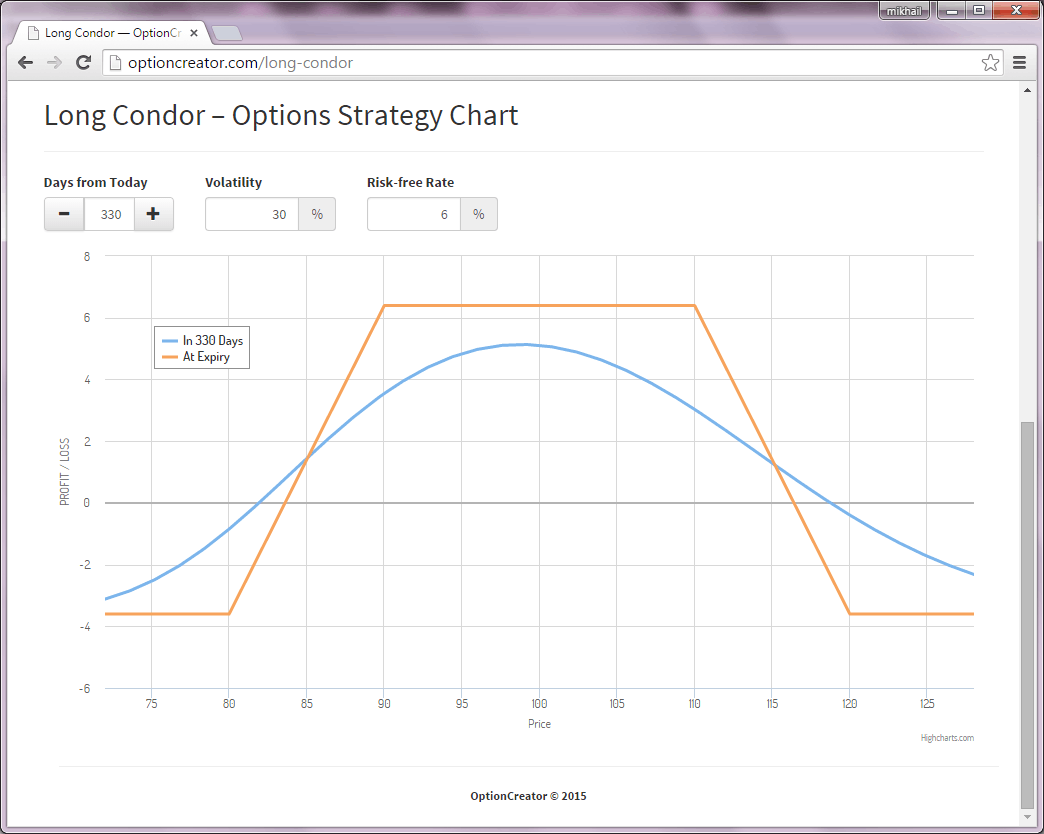Viewport: 1044px width, 834px height.
Task: Reload the page with refresh icon
Action: [84, 63]
